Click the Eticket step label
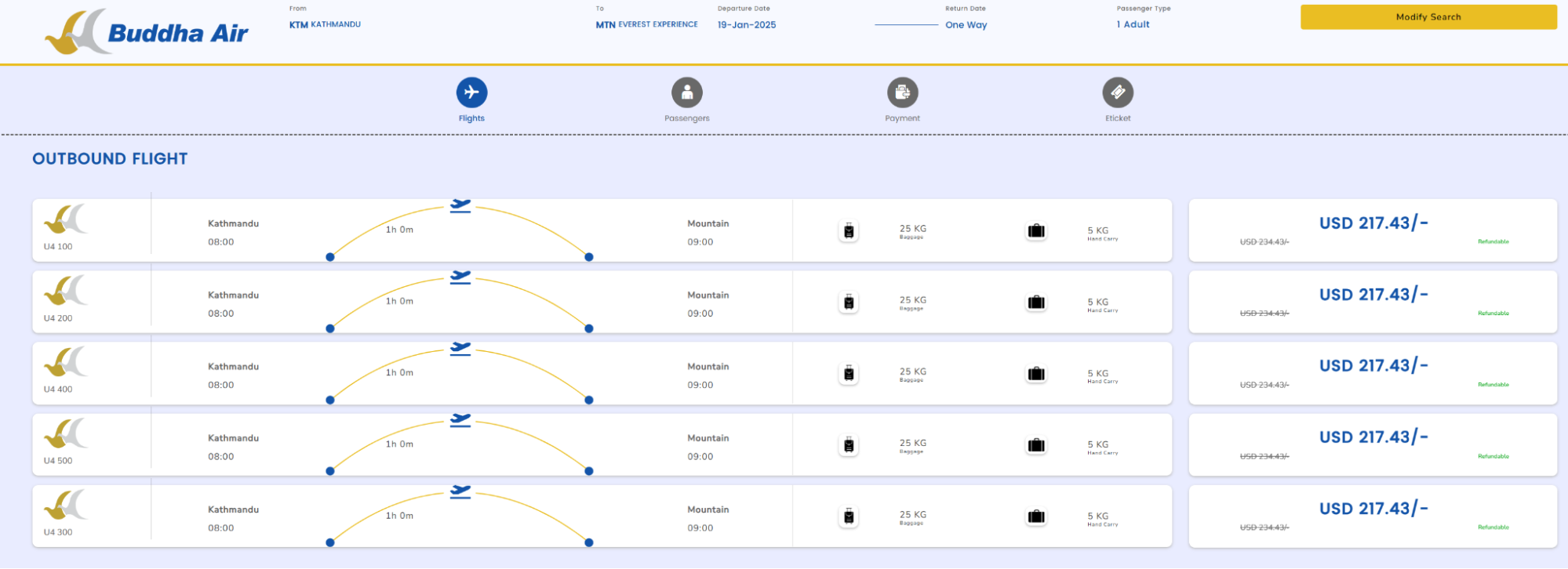 [x=1118, y=118]
